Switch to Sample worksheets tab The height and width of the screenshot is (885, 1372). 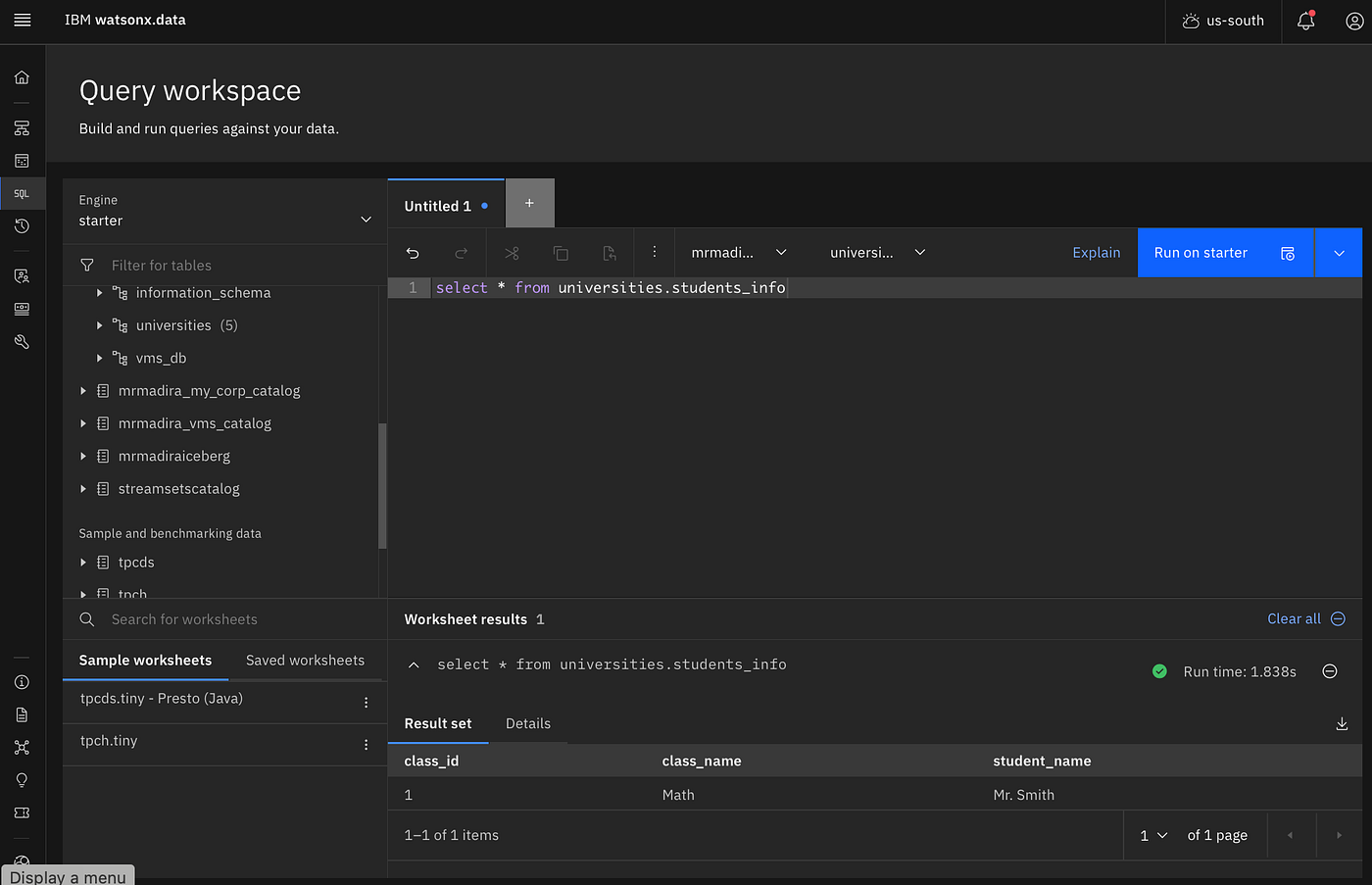pyautogui.click(x=145, y=661)
